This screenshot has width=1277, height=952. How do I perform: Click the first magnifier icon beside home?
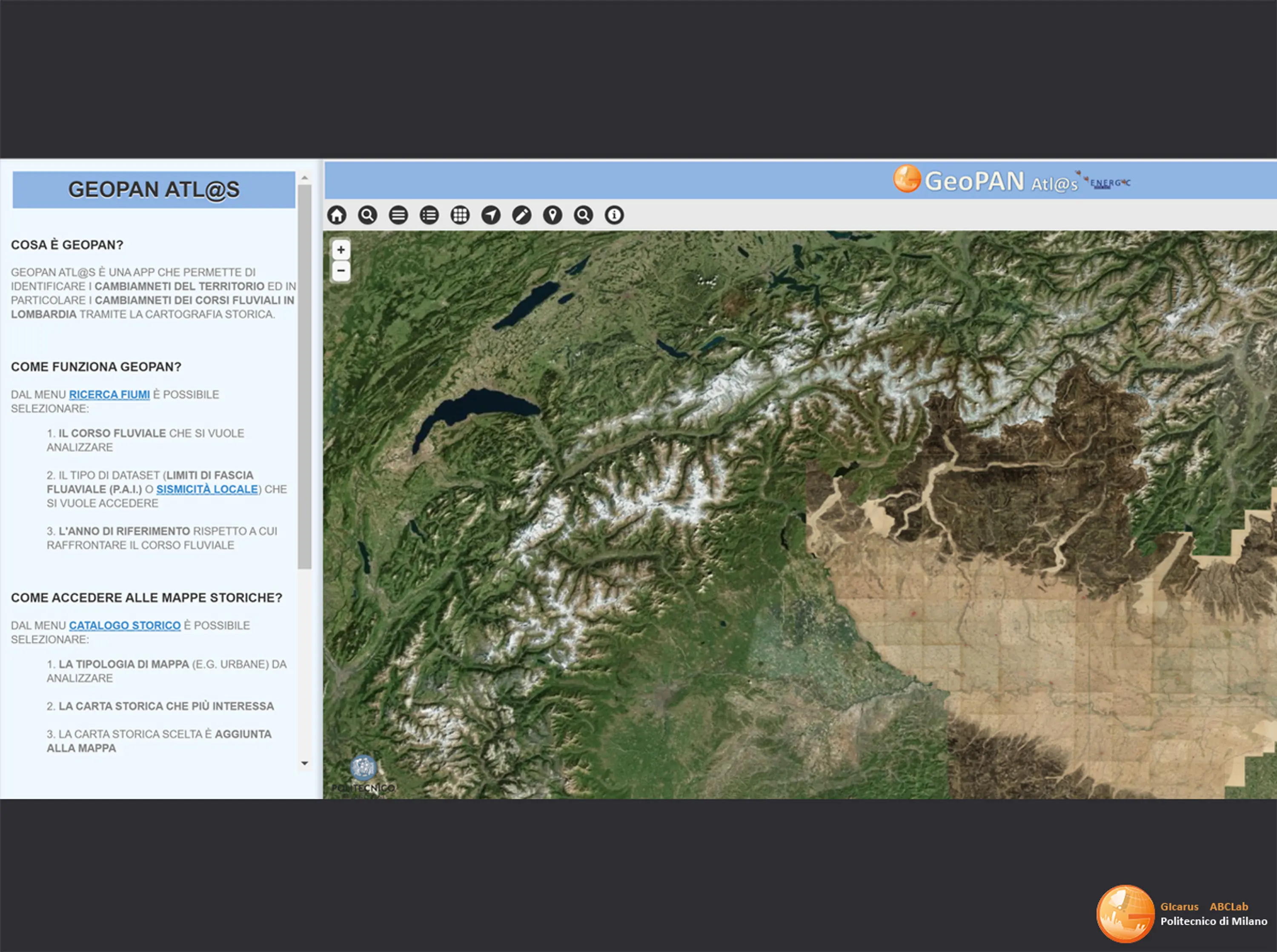pos(367,215)
